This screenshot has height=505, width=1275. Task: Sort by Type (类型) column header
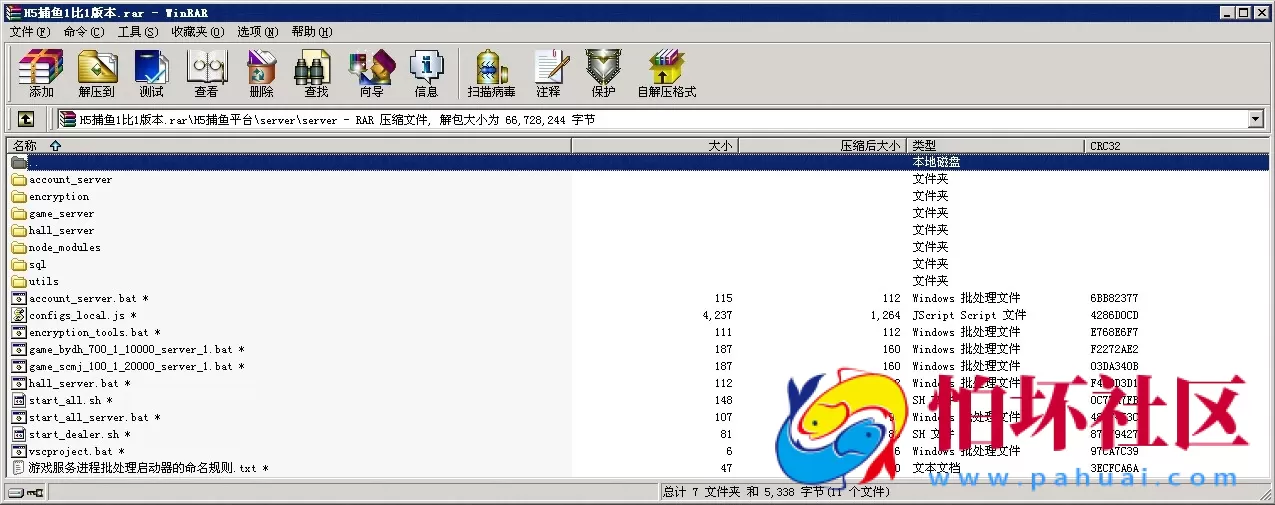[996, 146]
